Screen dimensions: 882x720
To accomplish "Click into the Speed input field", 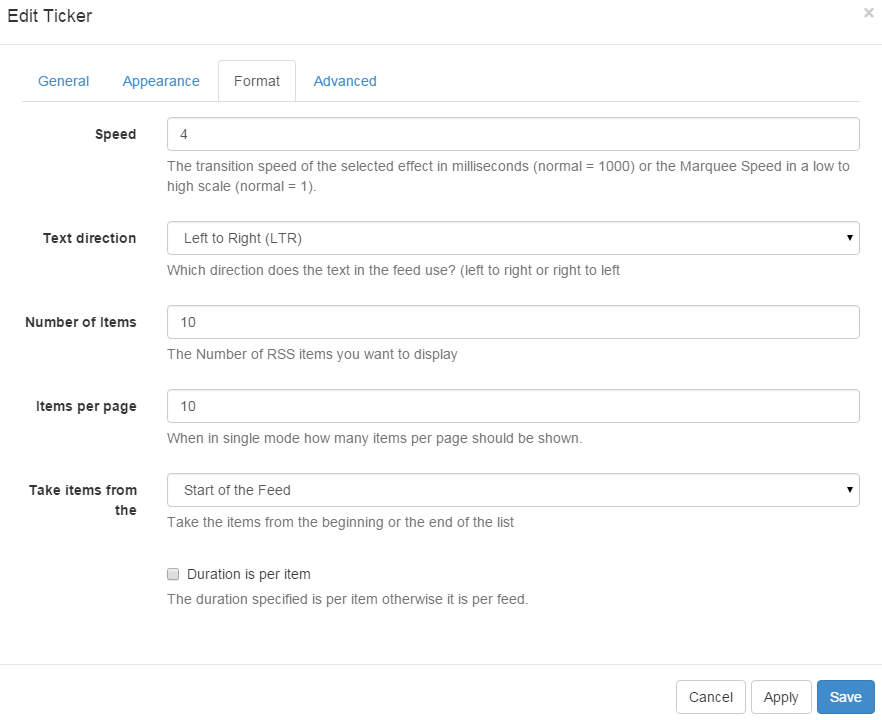I will [x=513, y=134].
